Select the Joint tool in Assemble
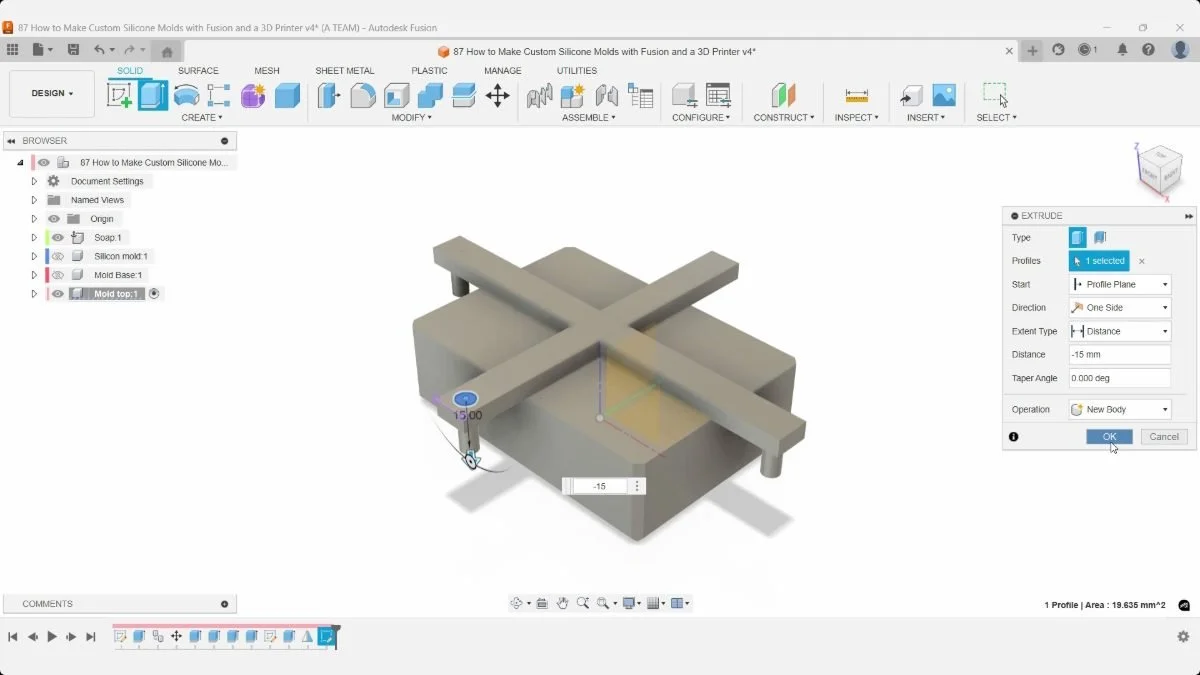This screenshot has height=675, width=1200. [x=606, y=95]
